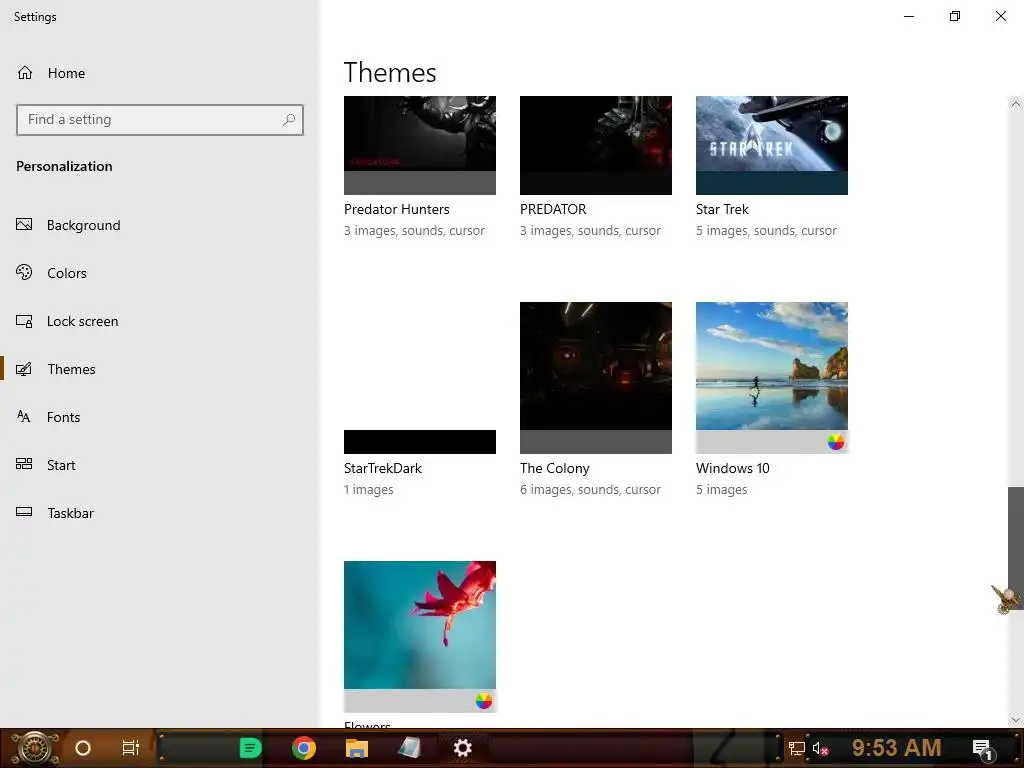Open the network tray icon

(797, 748)
